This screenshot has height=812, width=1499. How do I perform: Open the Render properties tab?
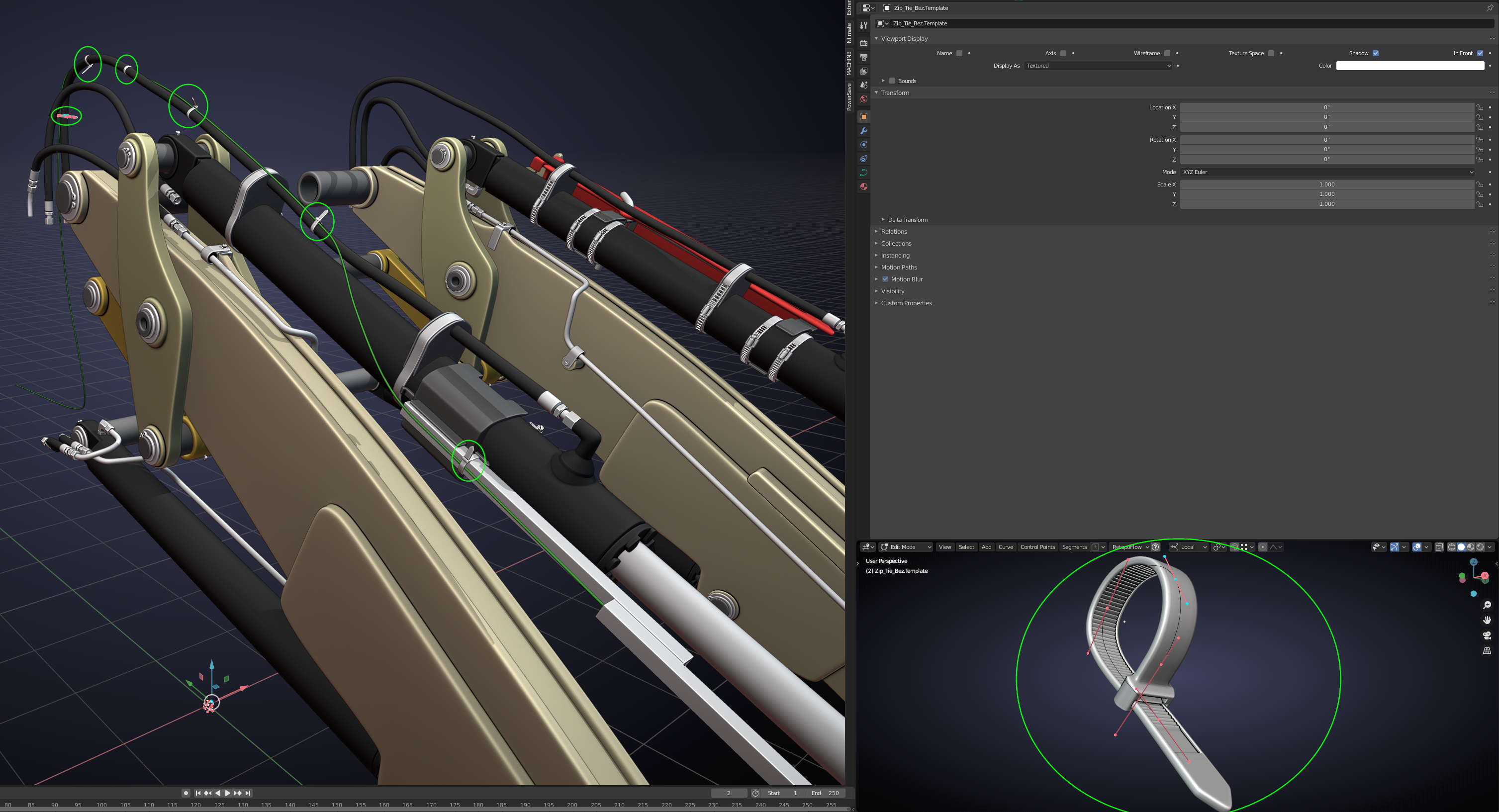tap(864, 43)
